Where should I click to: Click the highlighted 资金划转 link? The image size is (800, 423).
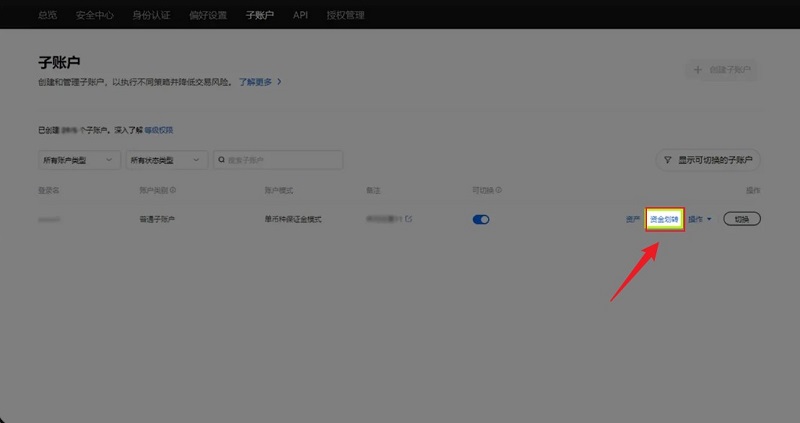tap(664, 219)
